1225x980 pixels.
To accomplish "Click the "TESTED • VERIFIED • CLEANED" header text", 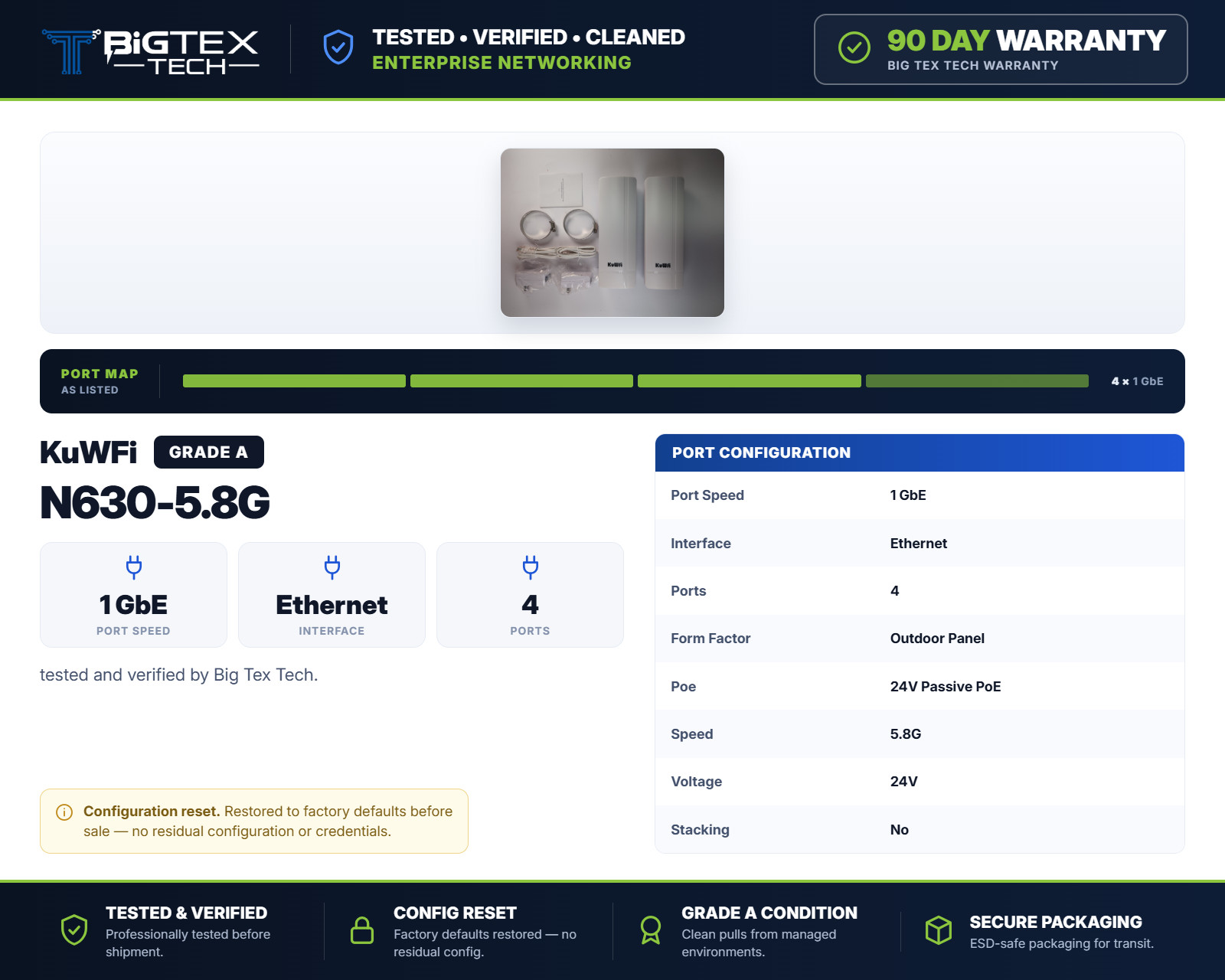I will tap(529, 38).
